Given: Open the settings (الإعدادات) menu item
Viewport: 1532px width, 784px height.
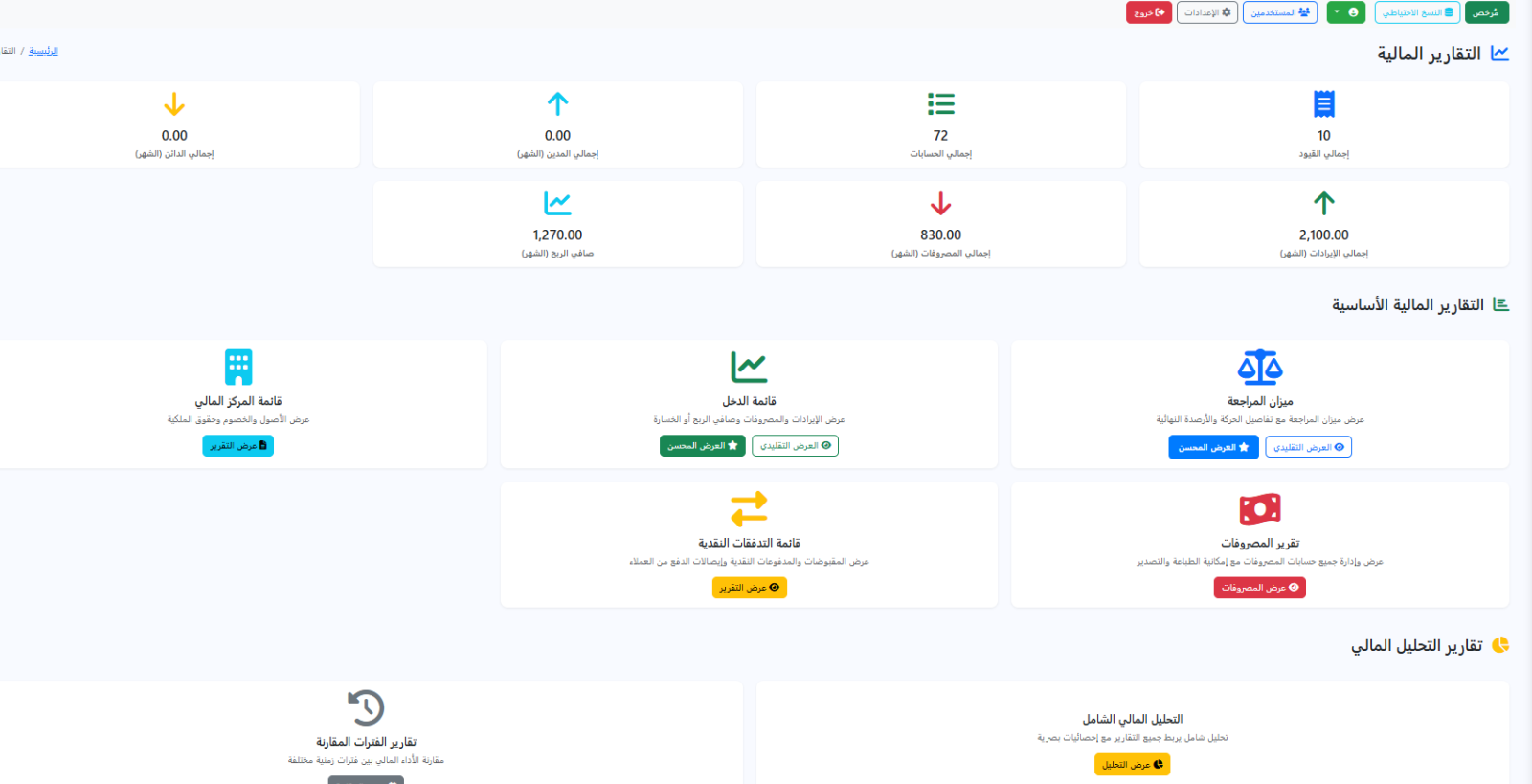Looking at the screenshot, I should [x=1207, y=12].
